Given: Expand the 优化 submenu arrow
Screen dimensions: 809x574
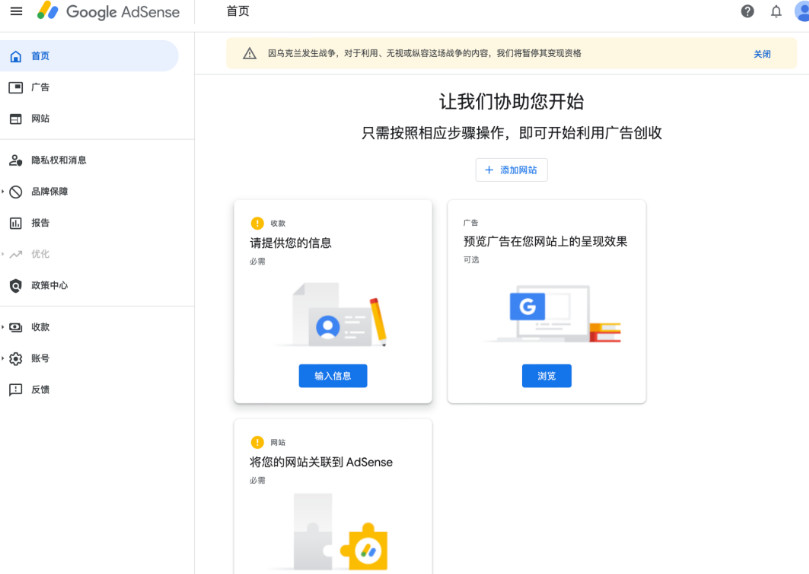Looking at the screenshot, I should coord(3,254).
